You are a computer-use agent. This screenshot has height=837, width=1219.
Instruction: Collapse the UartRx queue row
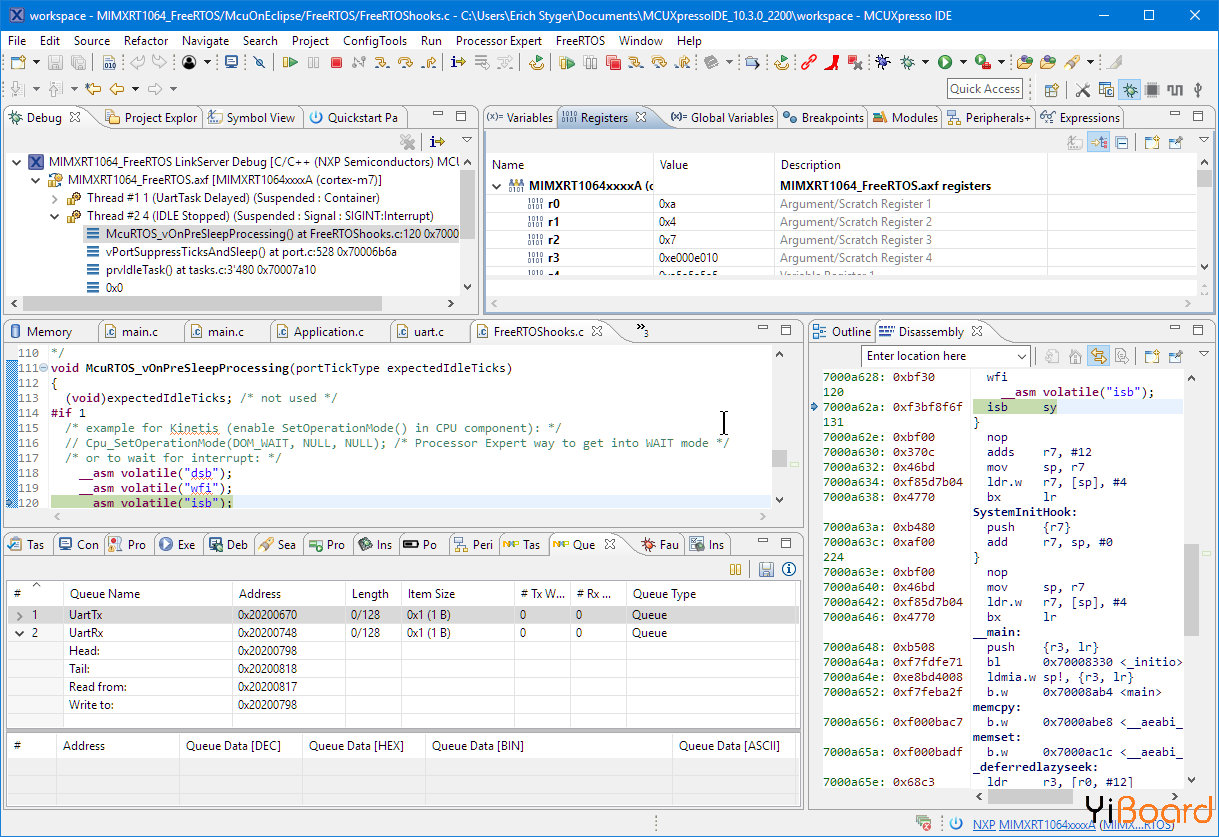tap(18, 633)
